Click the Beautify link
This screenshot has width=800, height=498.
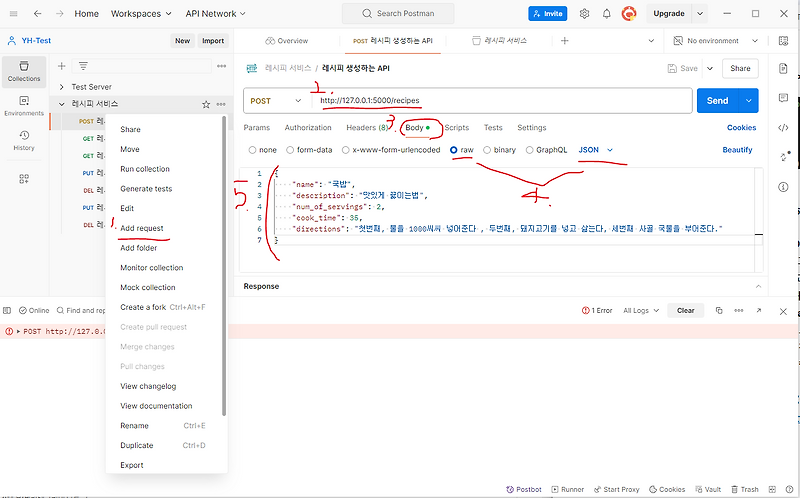[737, 150]
